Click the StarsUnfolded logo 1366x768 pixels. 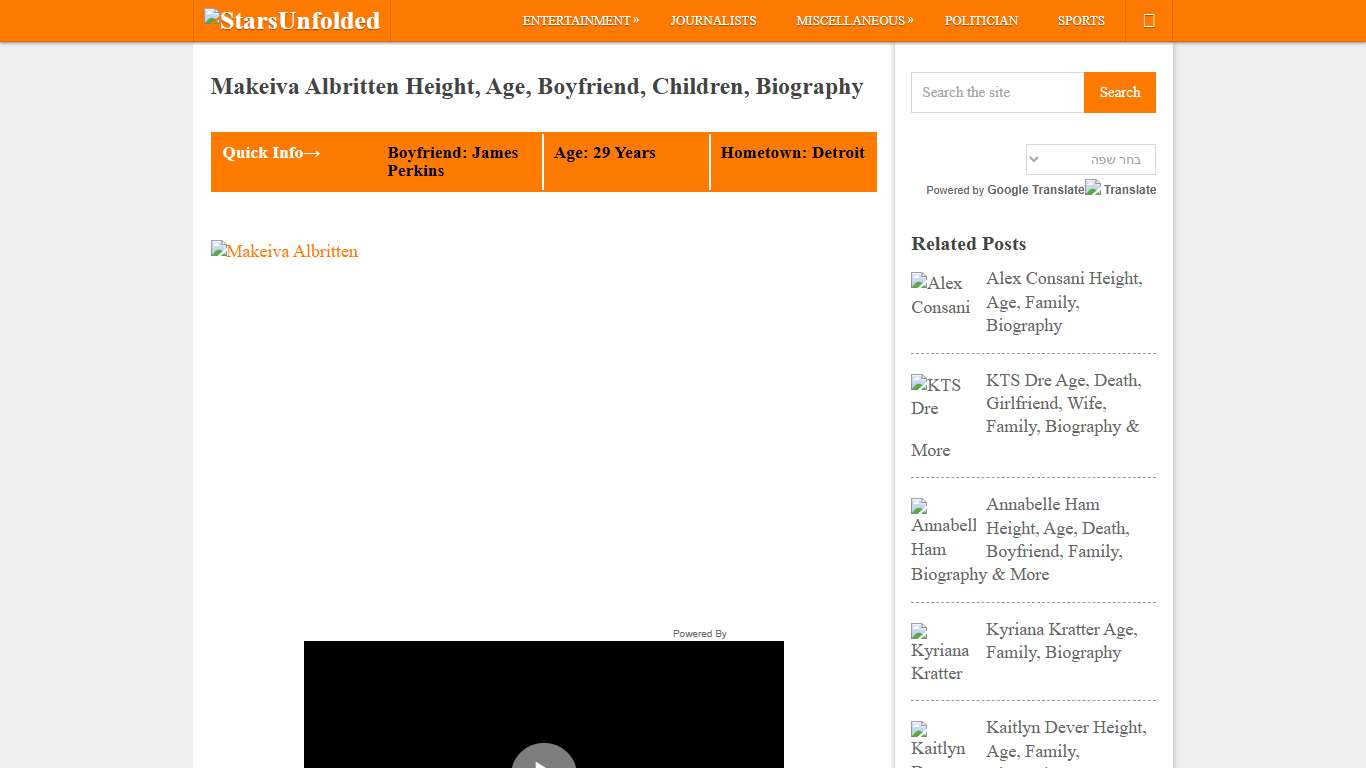click(x=291, y=20)
